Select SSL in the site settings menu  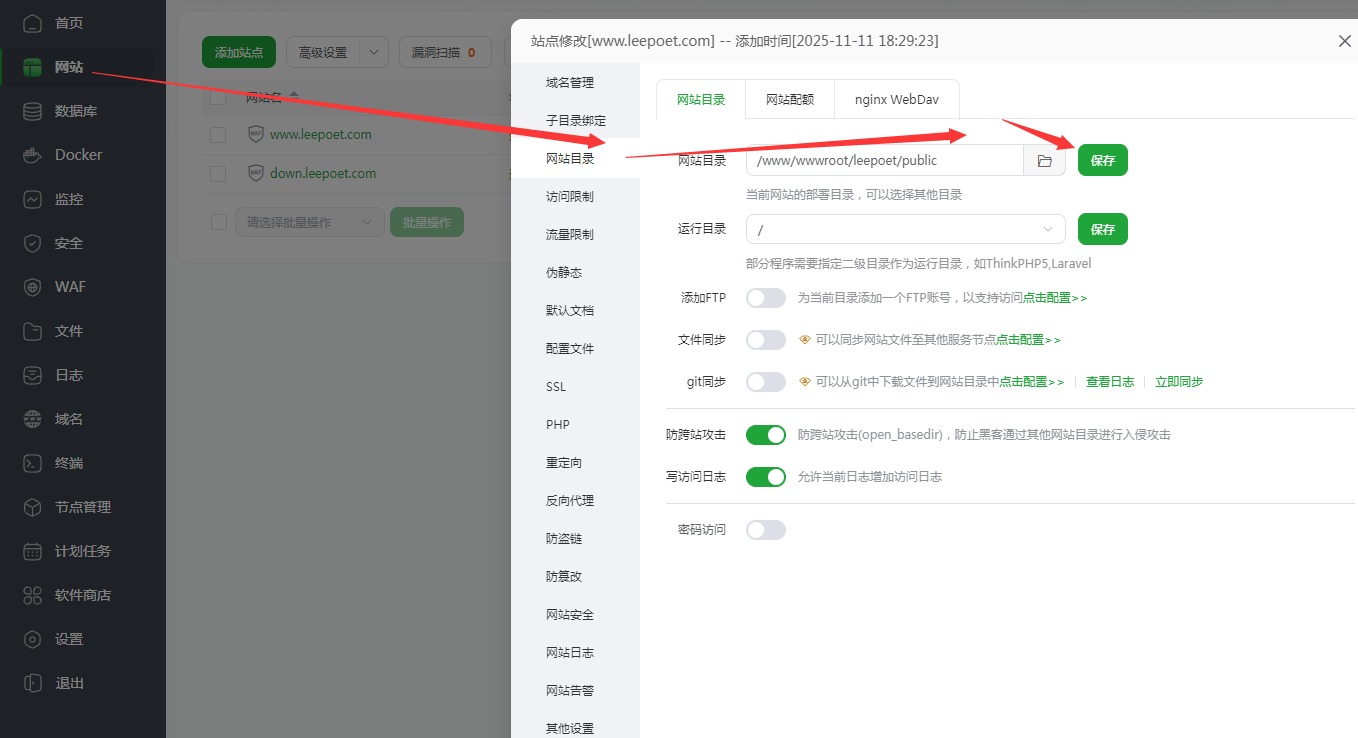pyautogui.click(x=556, y=387)
